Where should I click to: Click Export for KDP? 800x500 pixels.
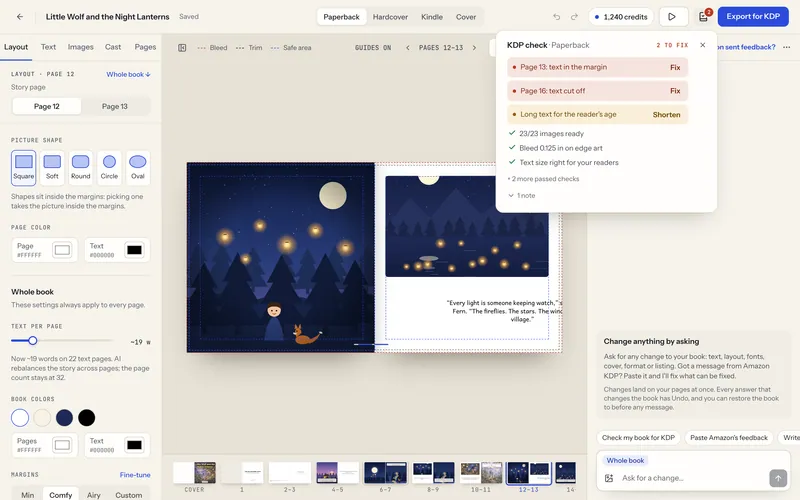coord(753,16)
